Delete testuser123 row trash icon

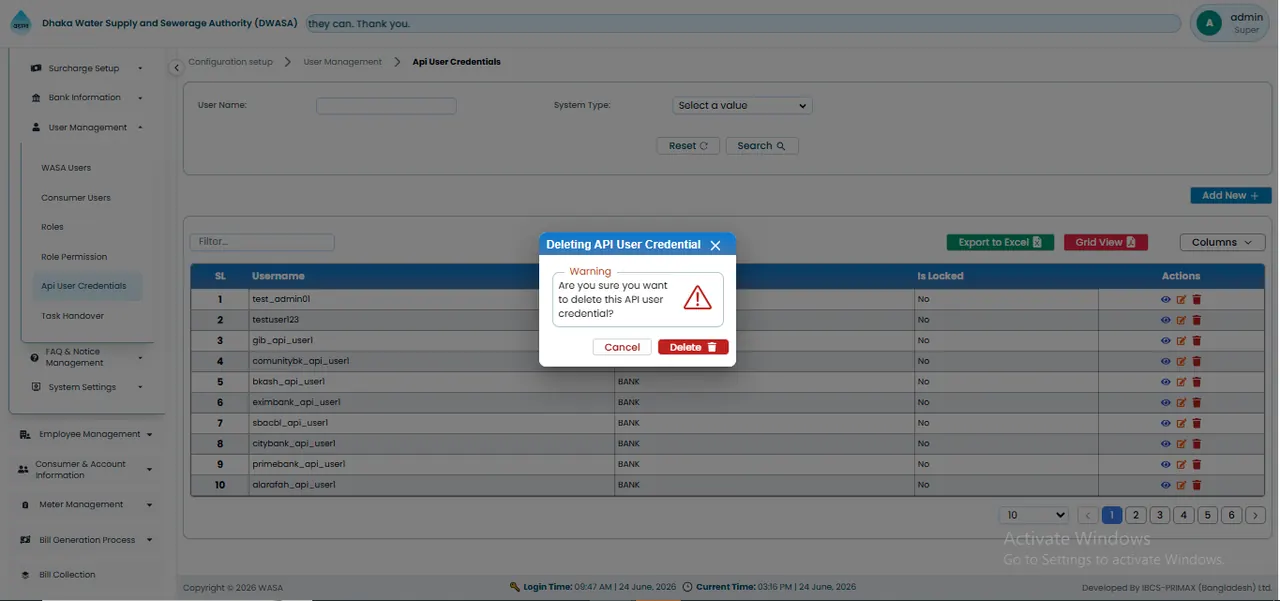click(1197, 320)
